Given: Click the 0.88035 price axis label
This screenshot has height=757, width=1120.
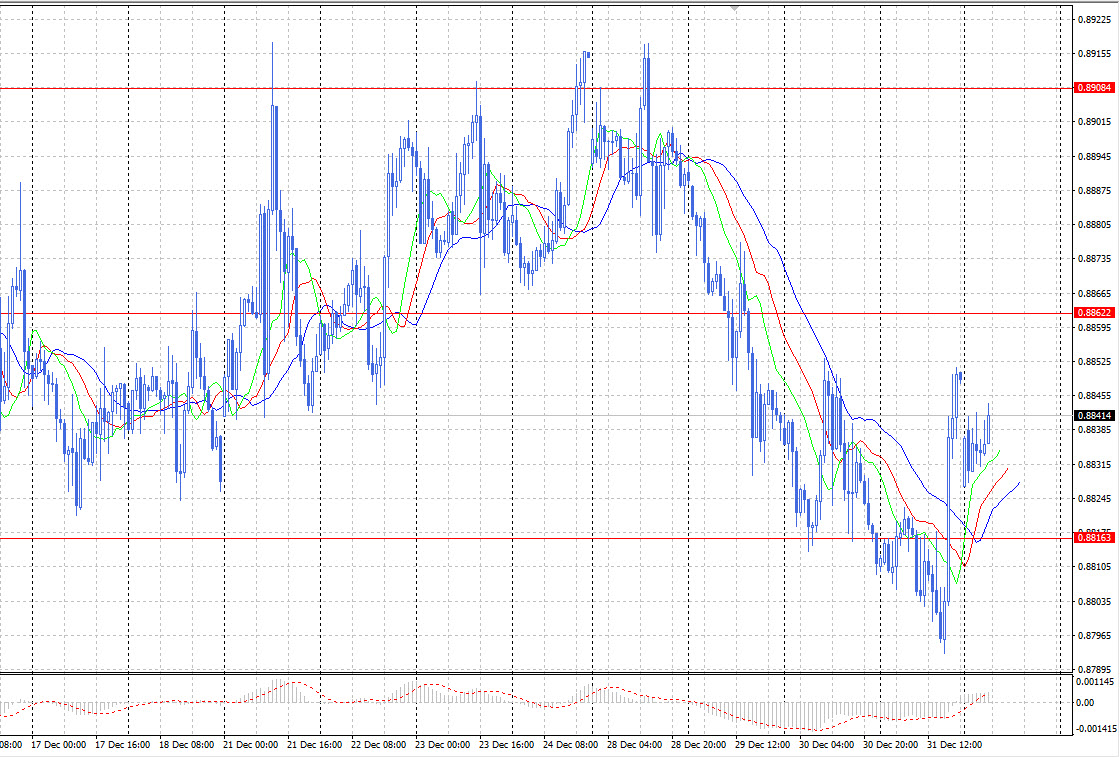Looking at the screenshot, I should click(x=1094, y=601).
